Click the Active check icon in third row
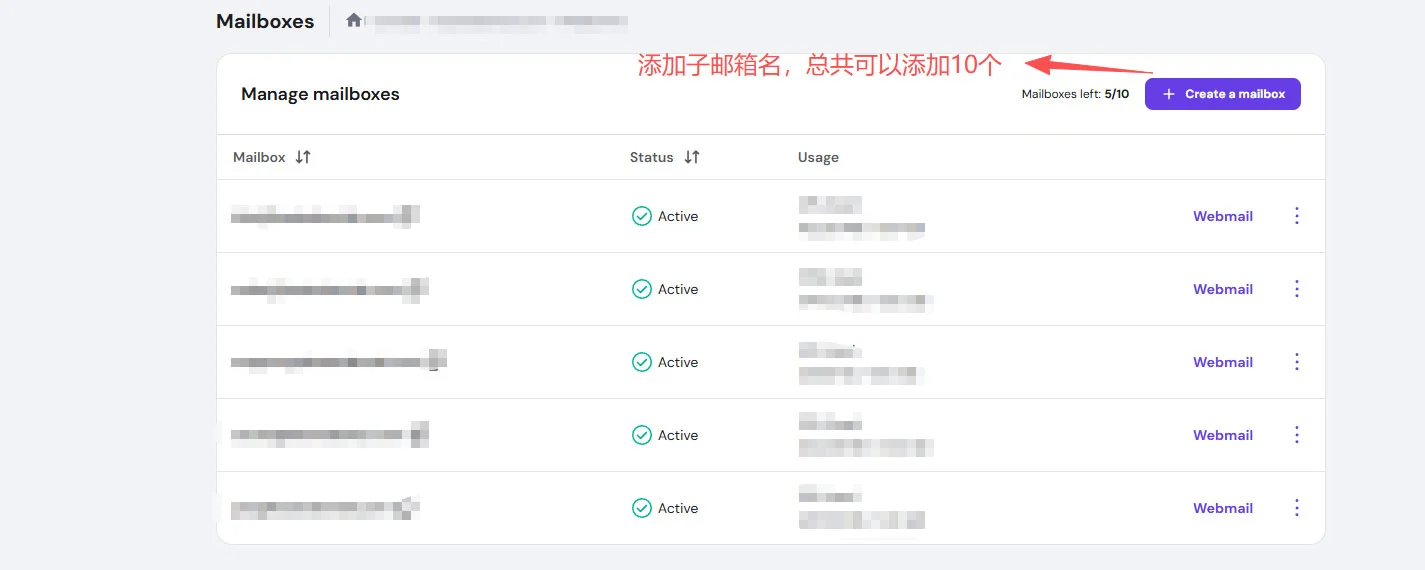The width and height of the screenshot is (1425, 570). pos(642,362)
